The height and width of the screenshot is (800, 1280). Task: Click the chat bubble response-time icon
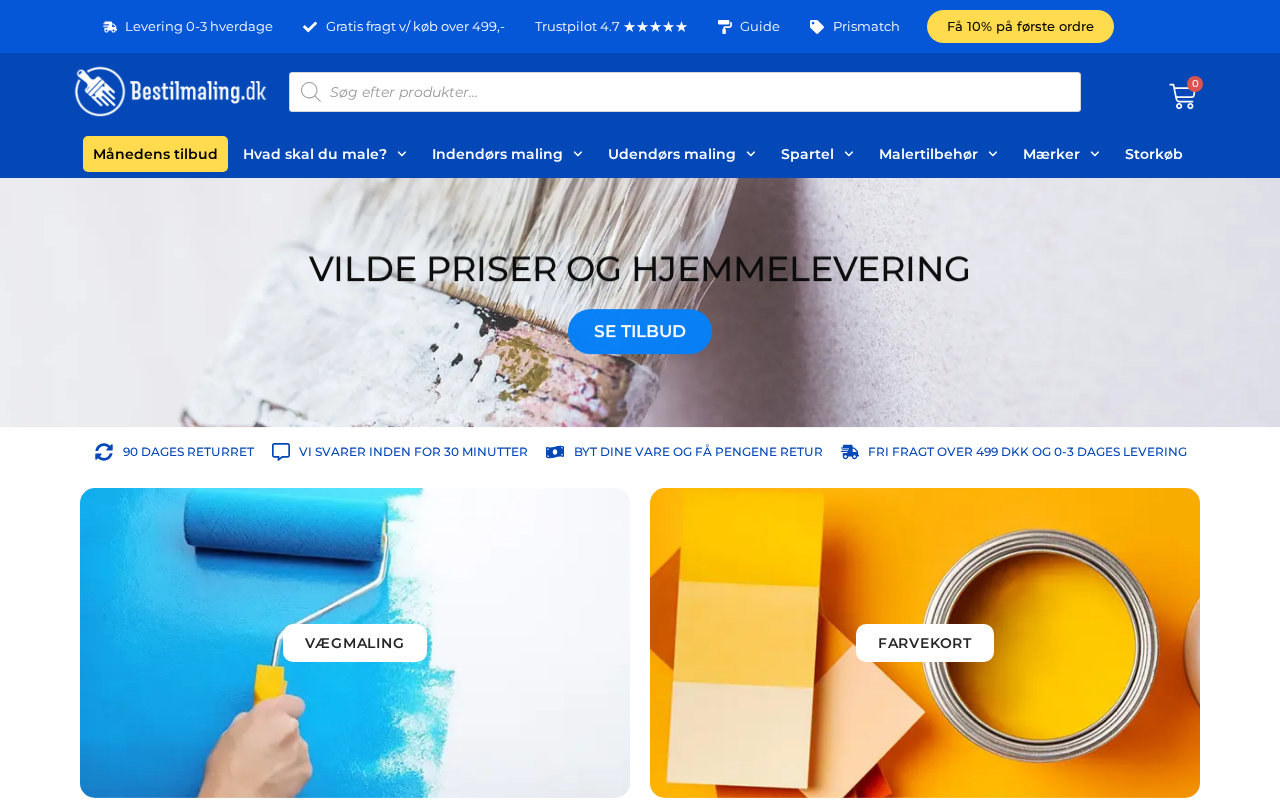click(281, 452)
